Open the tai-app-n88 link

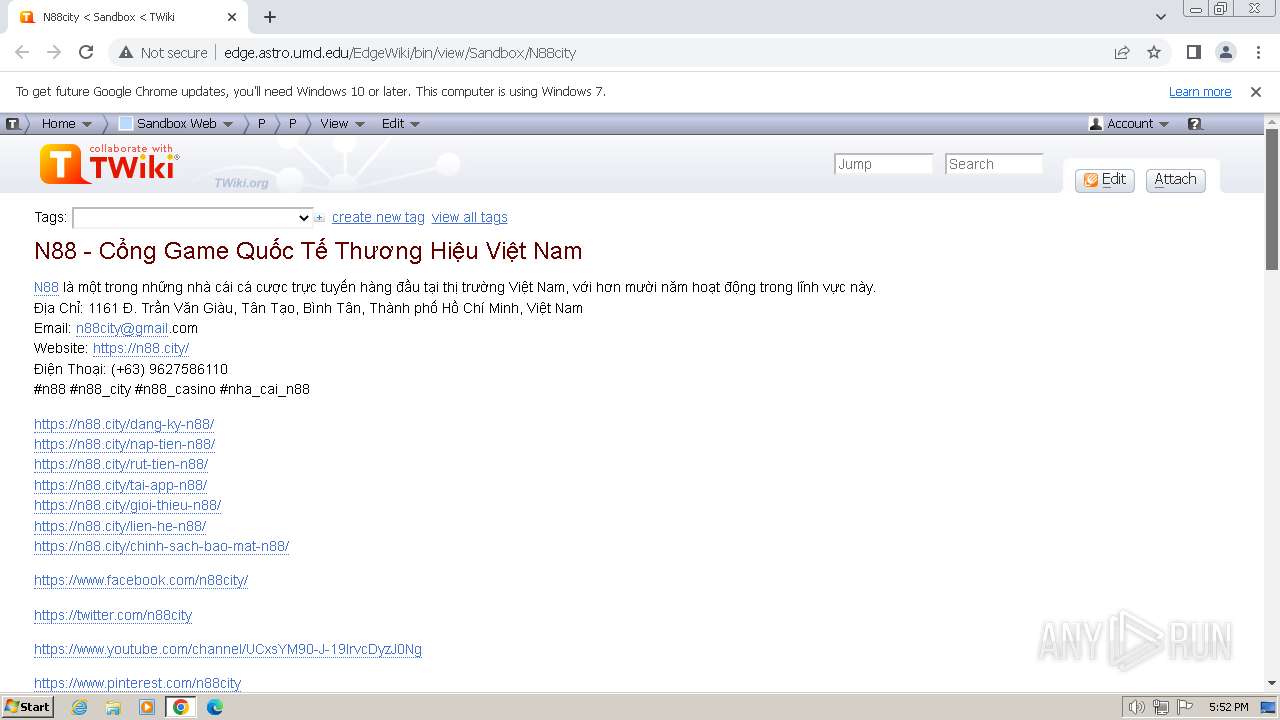[120, 485]
